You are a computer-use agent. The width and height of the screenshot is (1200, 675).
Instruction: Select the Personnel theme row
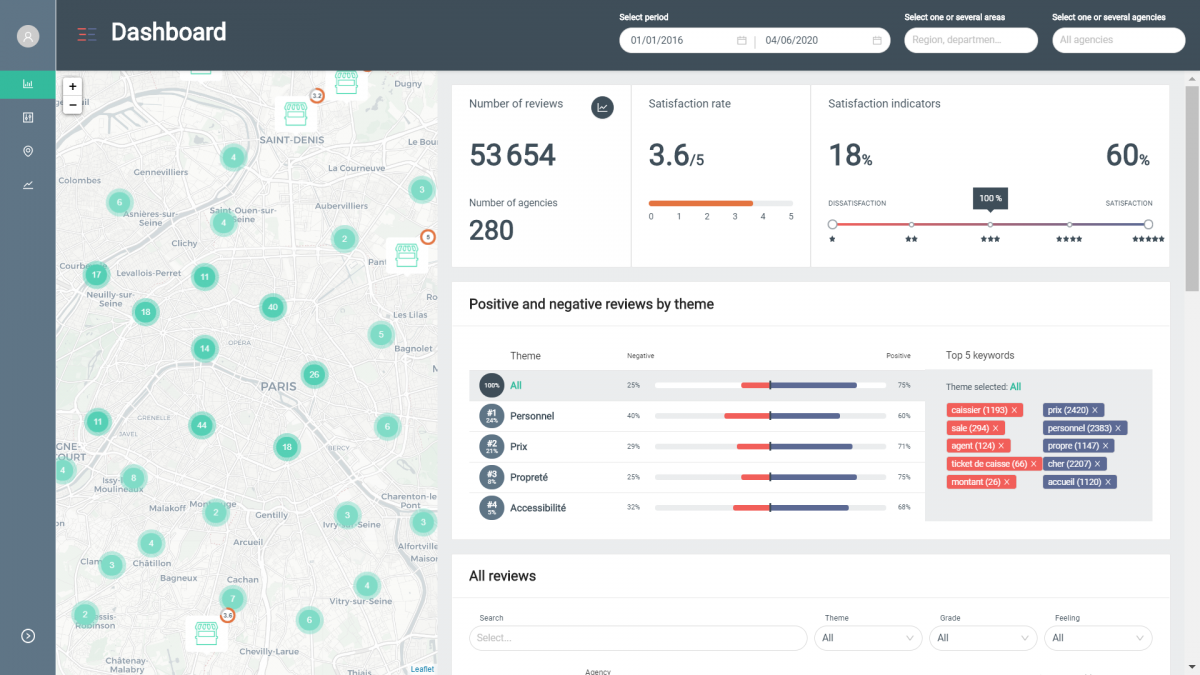[x=532, y=416]
